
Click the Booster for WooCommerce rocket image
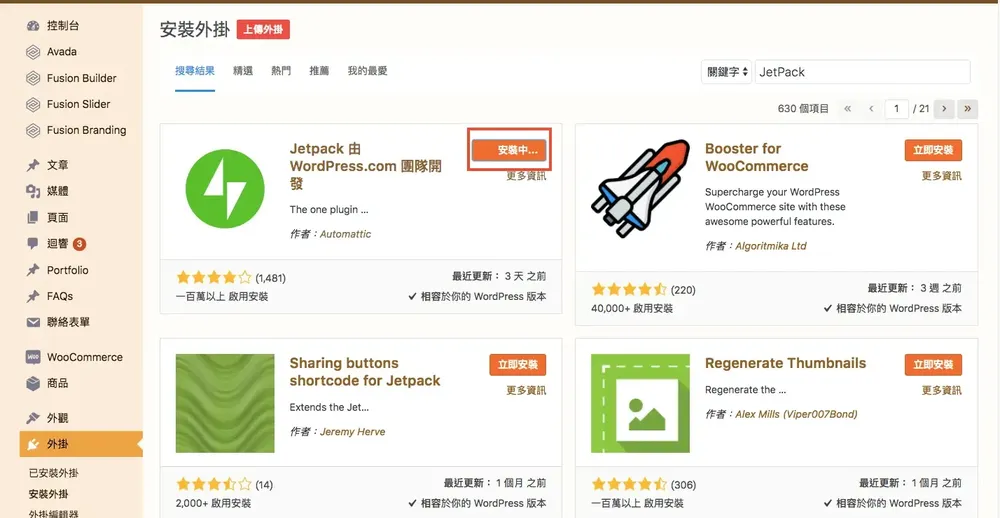point(640,189)
